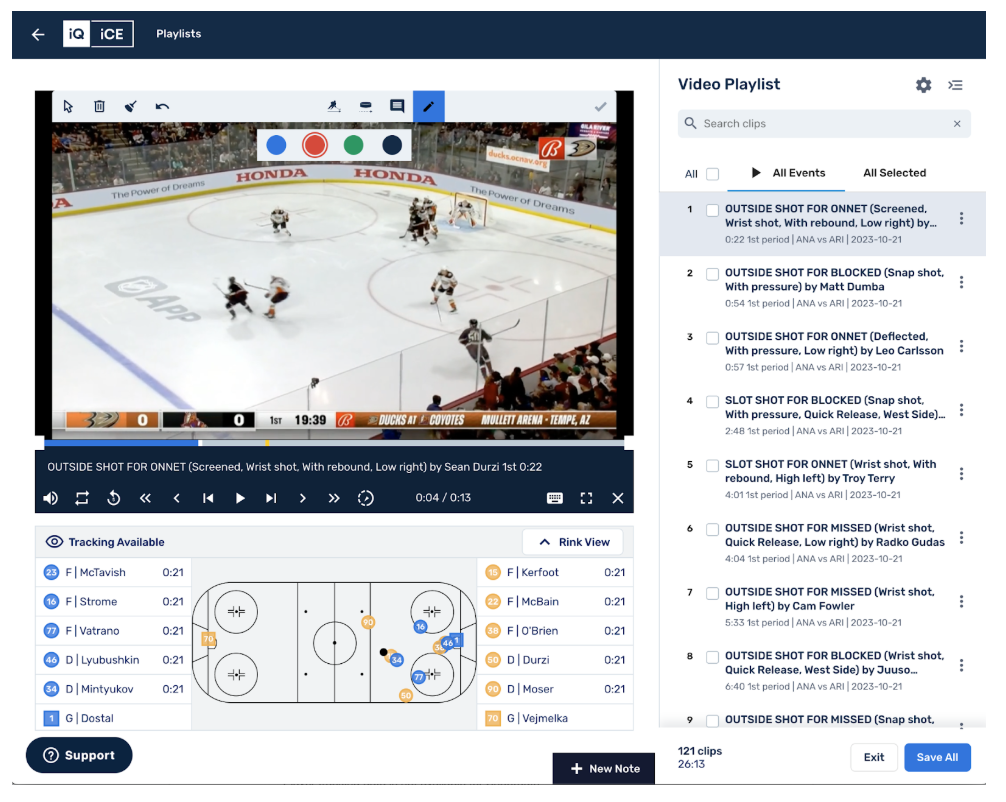Image resolution: width=1006 pixels, height=802 pixels.
Task: Select the cursor pointer tool
Action: pyautogui.click(x=68, y=107)
